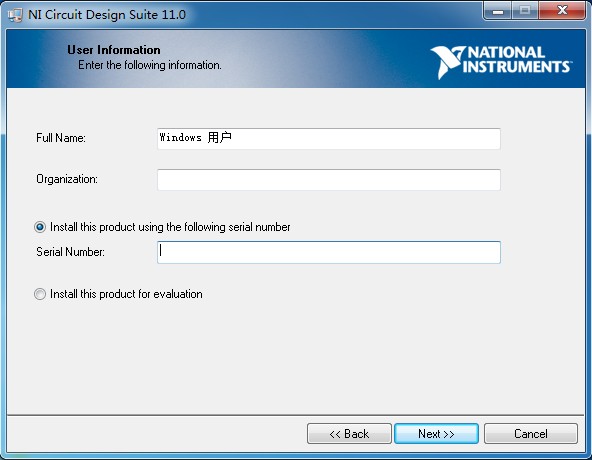Viewport: 592px width, 460px height.
Task: Click the 'Organization:' label
Action: coord(67,179)
